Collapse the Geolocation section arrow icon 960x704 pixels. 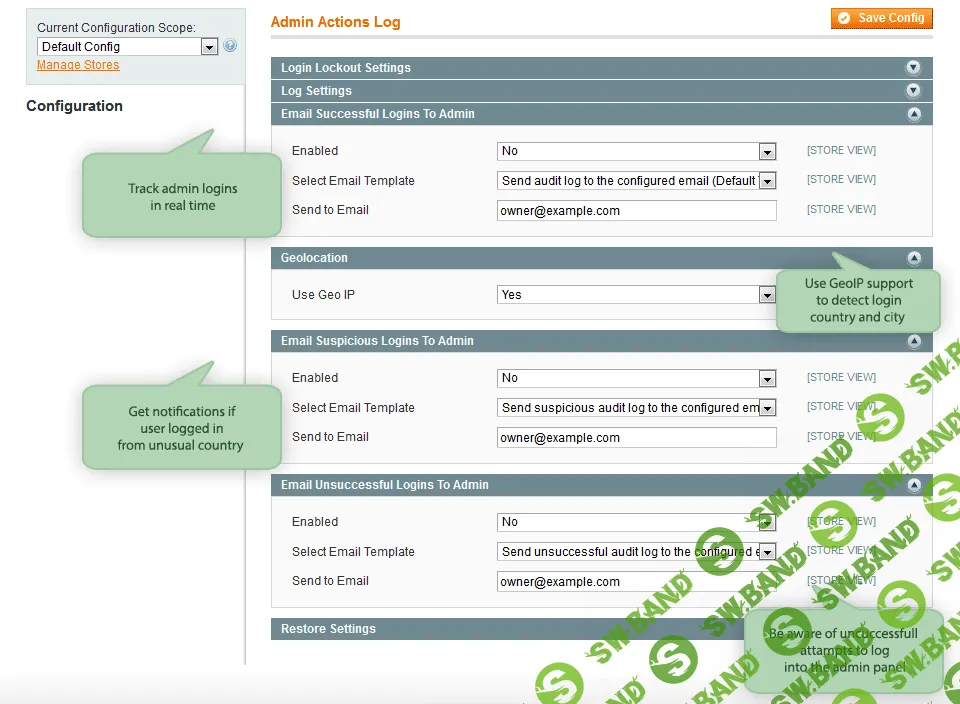point(913,258)
